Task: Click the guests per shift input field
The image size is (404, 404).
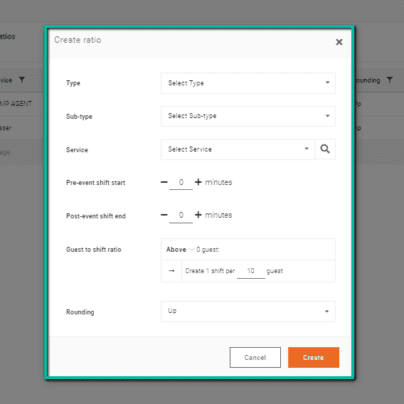Action: point(251,271)
